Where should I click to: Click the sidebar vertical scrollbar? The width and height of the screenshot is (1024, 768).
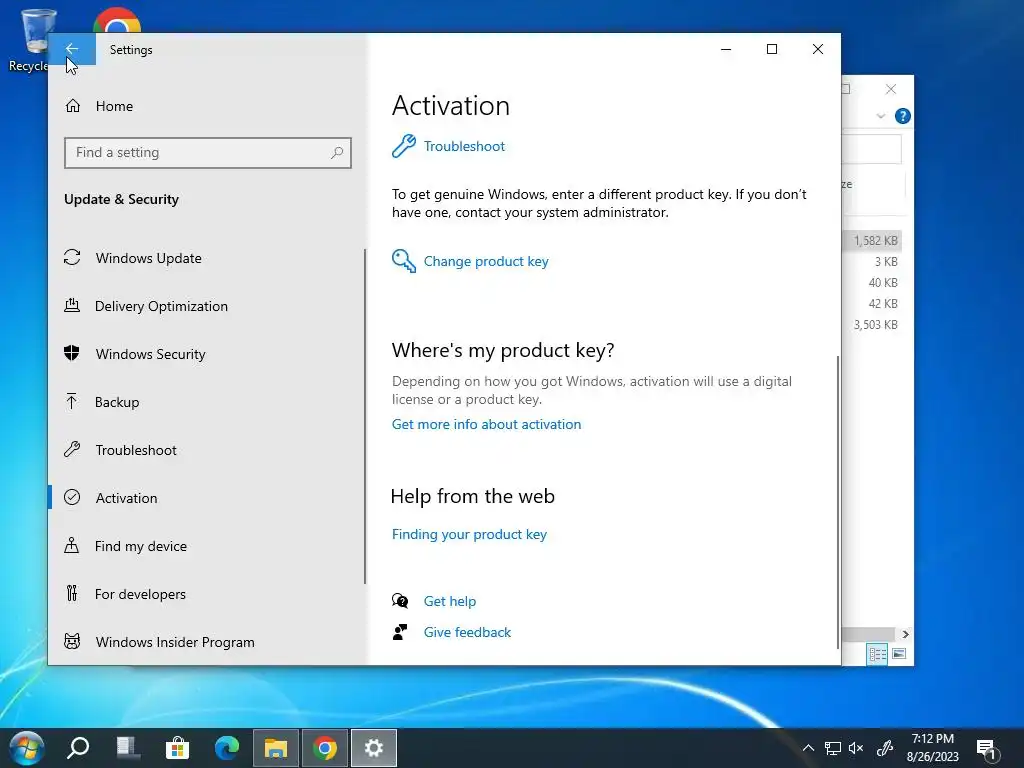click(x=364, y=417)
